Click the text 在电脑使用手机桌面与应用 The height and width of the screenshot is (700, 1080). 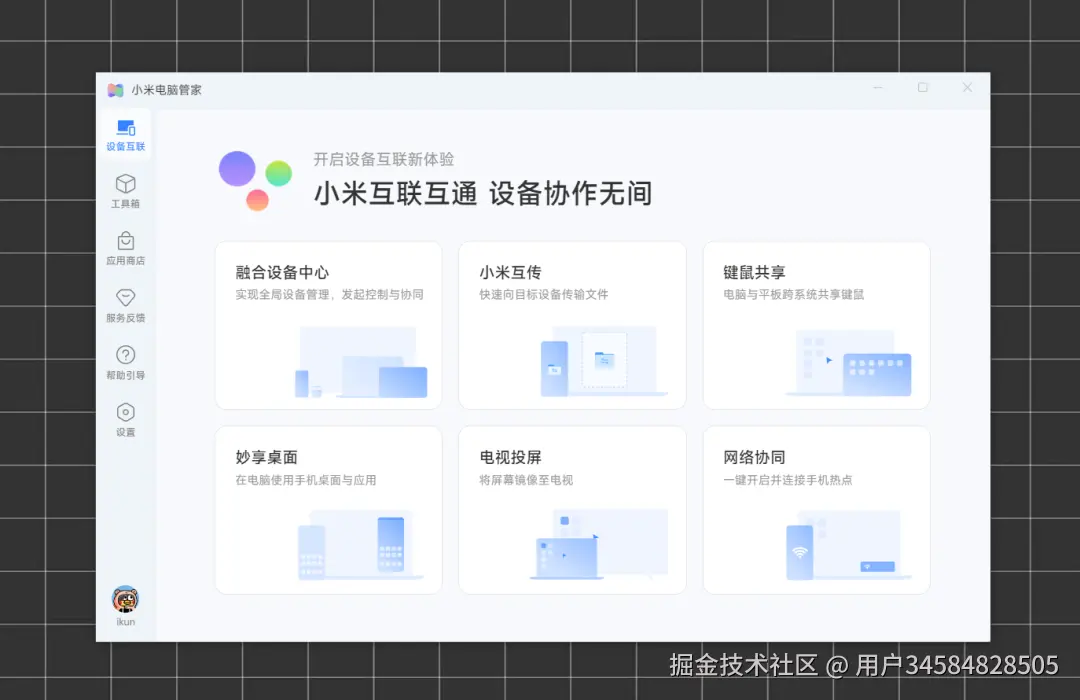pyautogui.click(x=306, y=480)
